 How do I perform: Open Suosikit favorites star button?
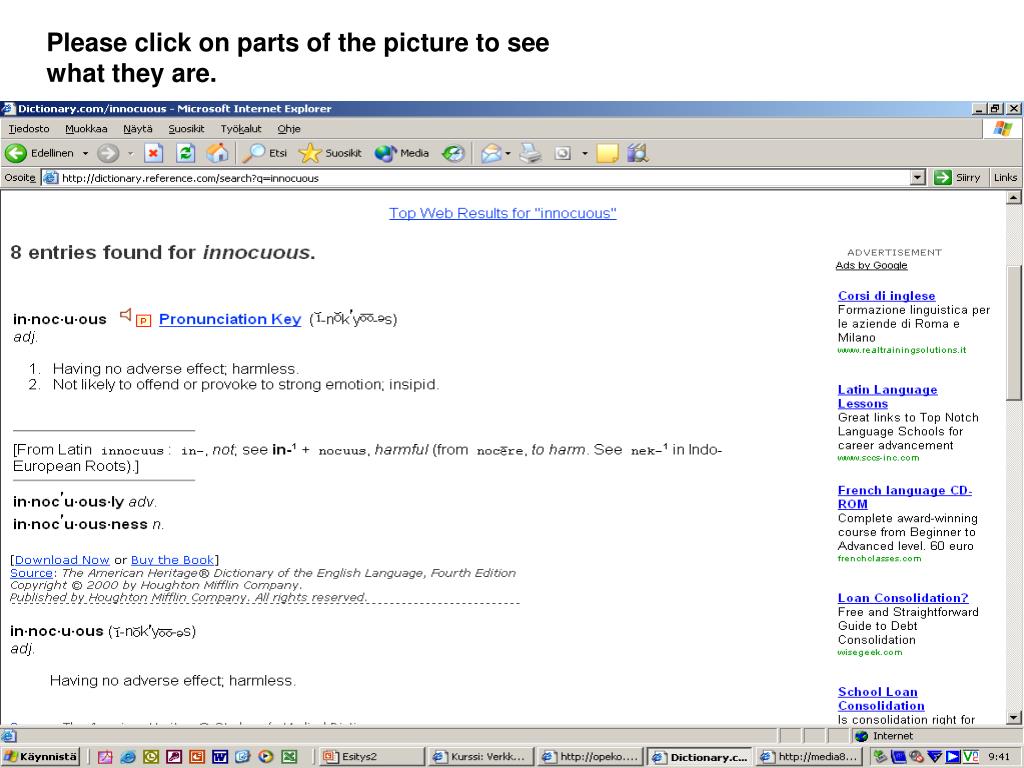(330, 153)
